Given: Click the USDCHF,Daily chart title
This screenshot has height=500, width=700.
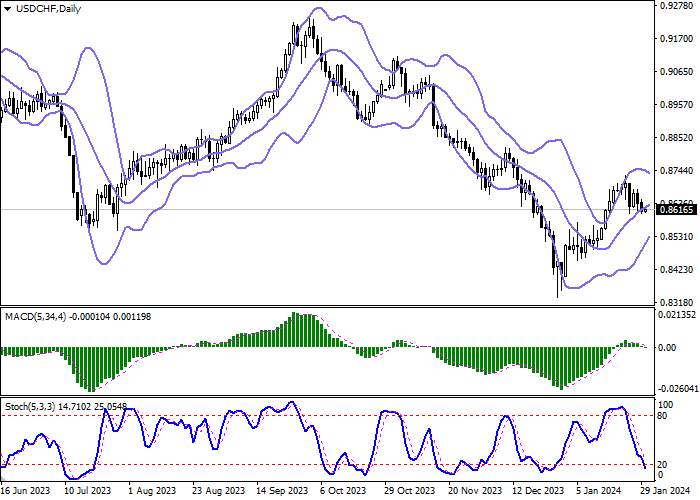Looking at the screenshot, I should pyautogui.click(x=48, y=8).
